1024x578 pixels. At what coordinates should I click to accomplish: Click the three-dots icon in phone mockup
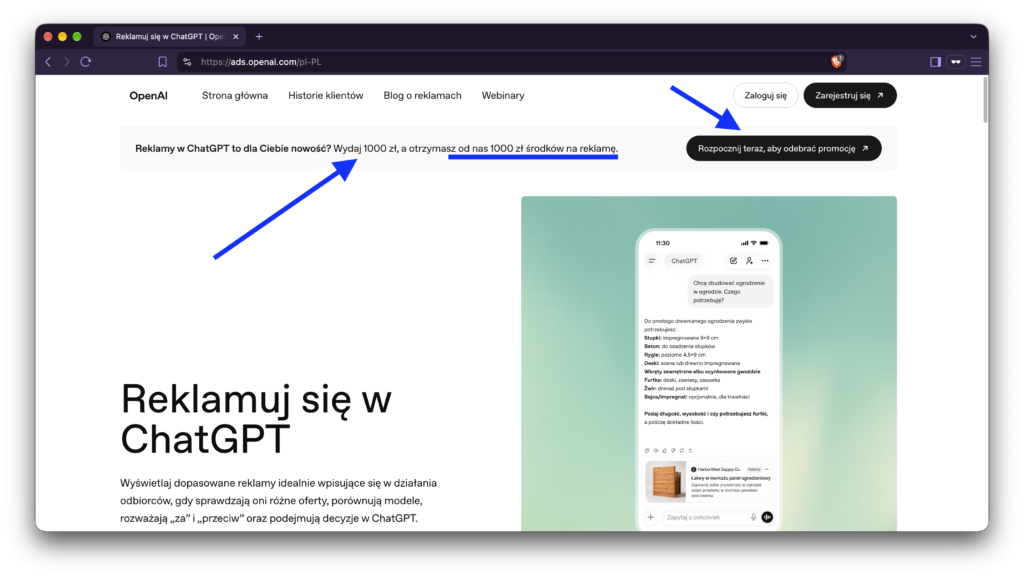coord(765,261)
